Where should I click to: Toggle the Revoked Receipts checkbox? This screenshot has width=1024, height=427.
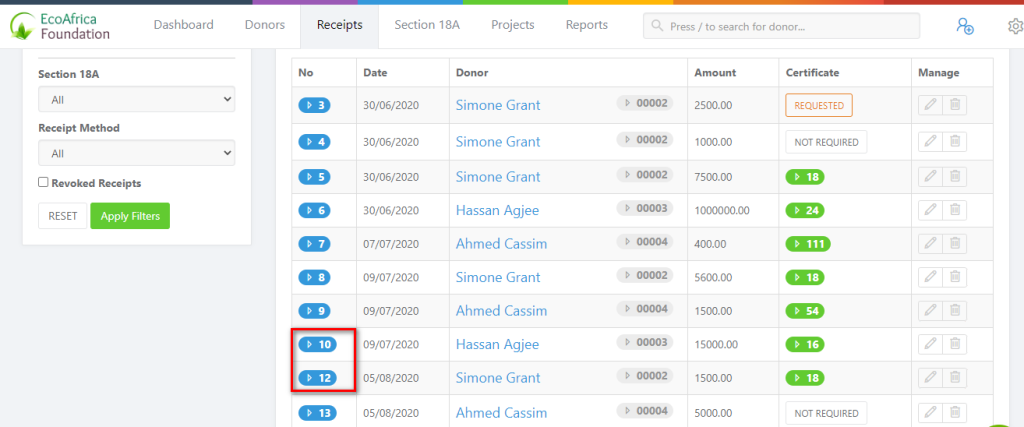point(43,183)
